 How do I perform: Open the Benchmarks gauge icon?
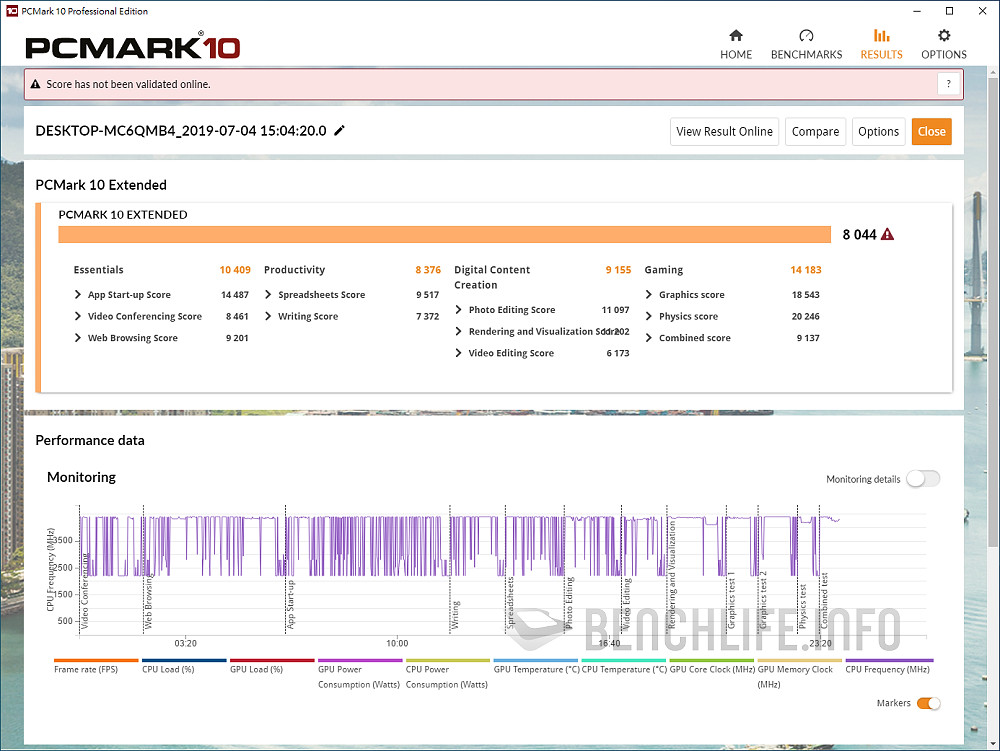806,36
